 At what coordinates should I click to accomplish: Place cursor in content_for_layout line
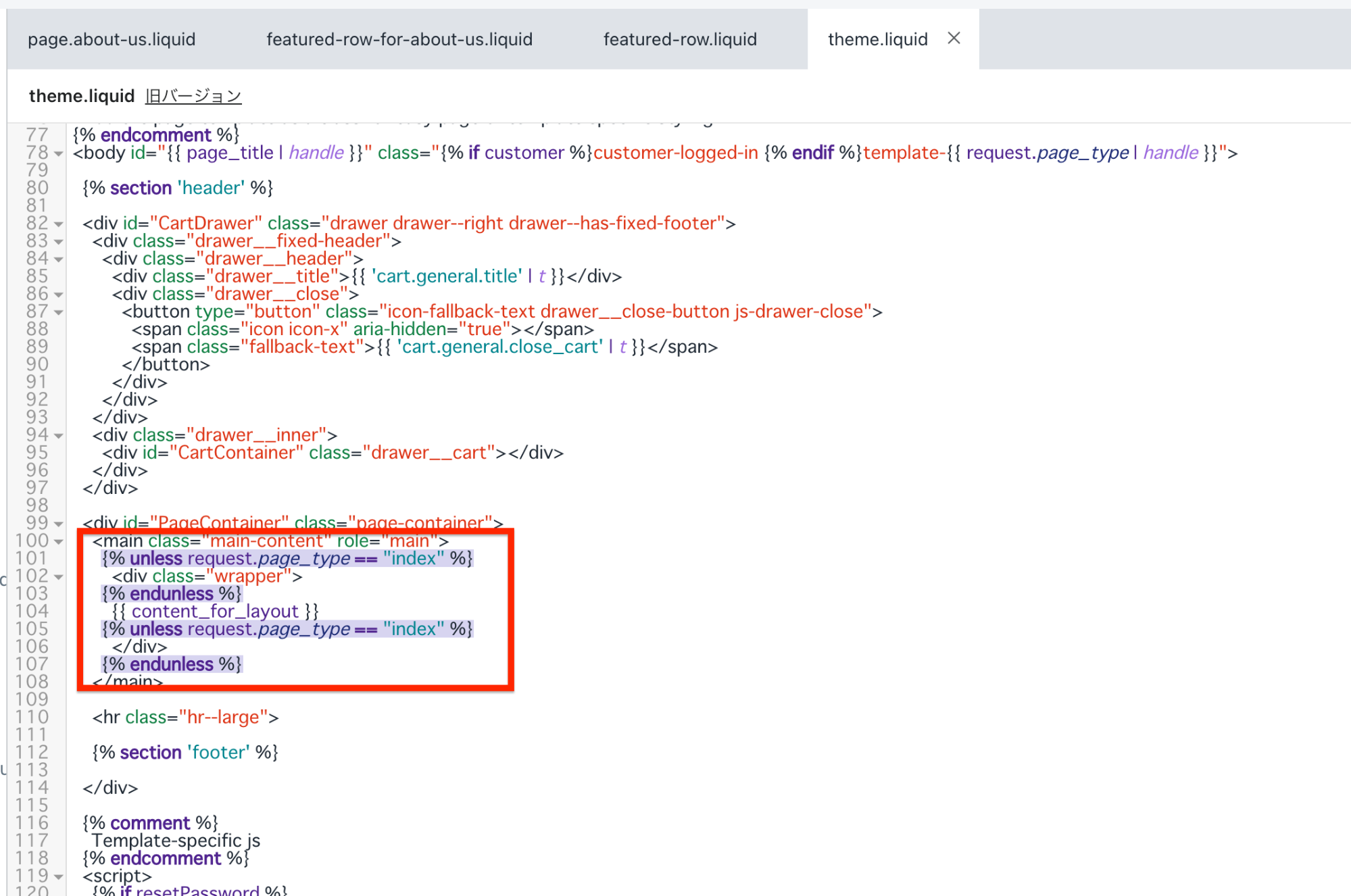[x=215, y=612]
